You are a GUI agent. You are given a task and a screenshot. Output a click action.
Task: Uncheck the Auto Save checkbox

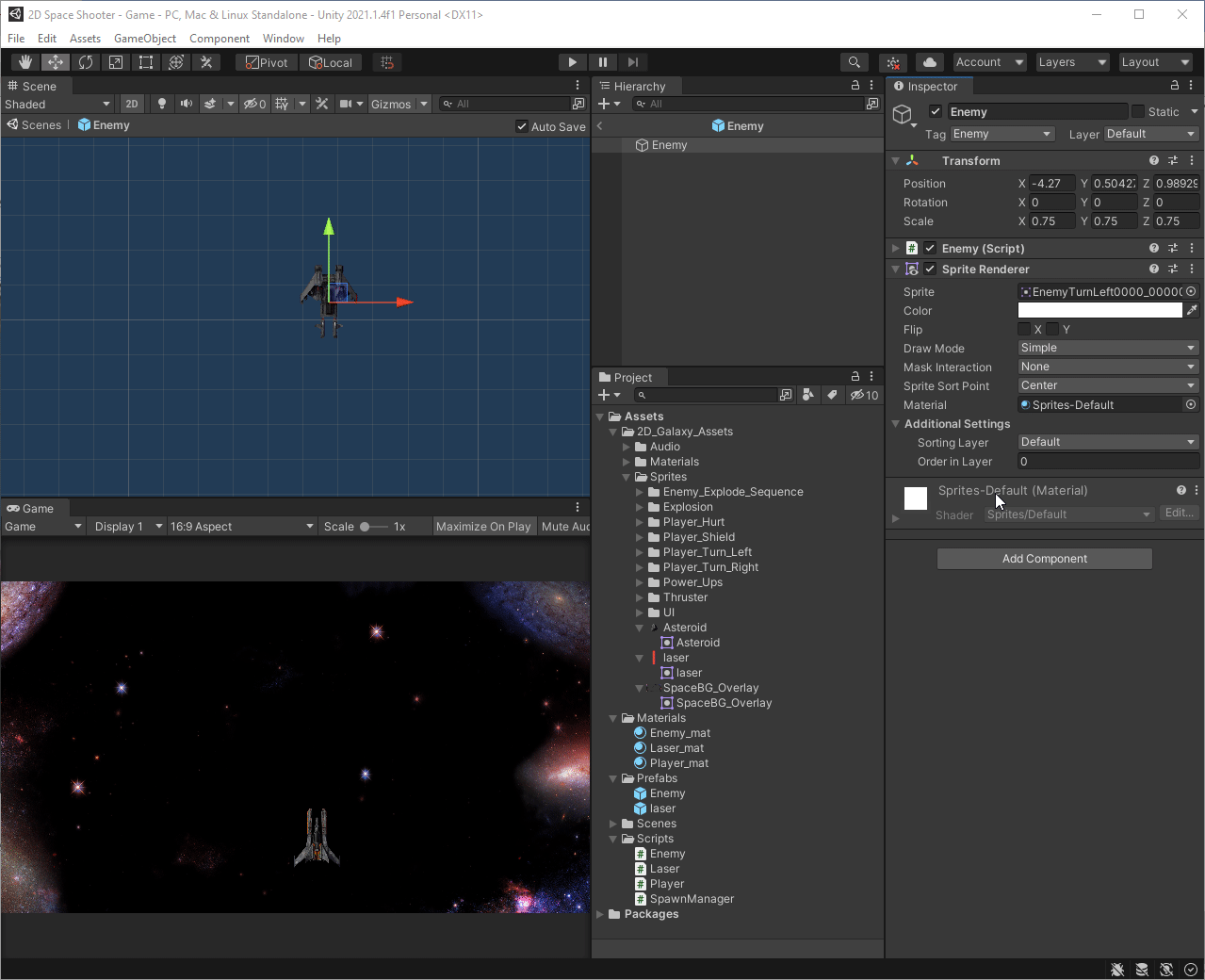pos(522,126)
